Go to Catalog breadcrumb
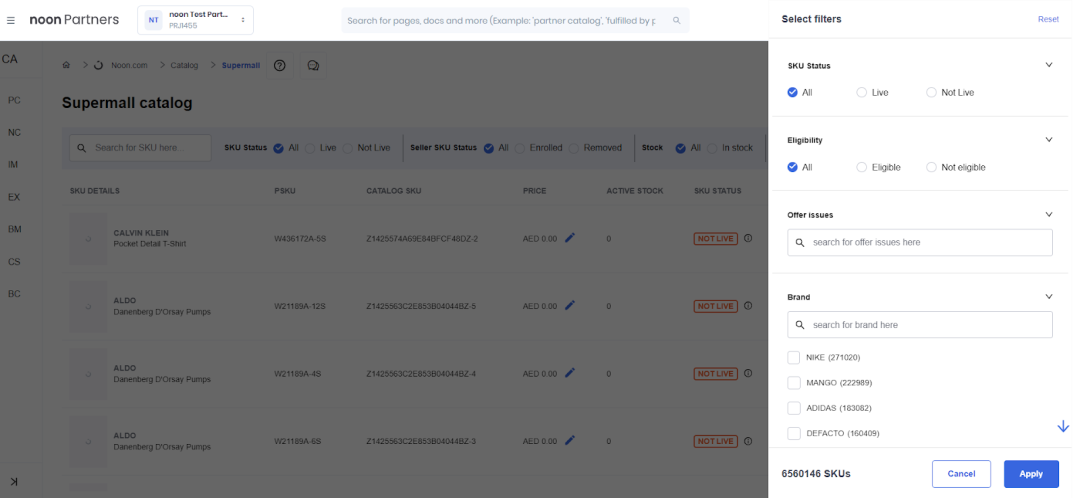 (184, 65)
